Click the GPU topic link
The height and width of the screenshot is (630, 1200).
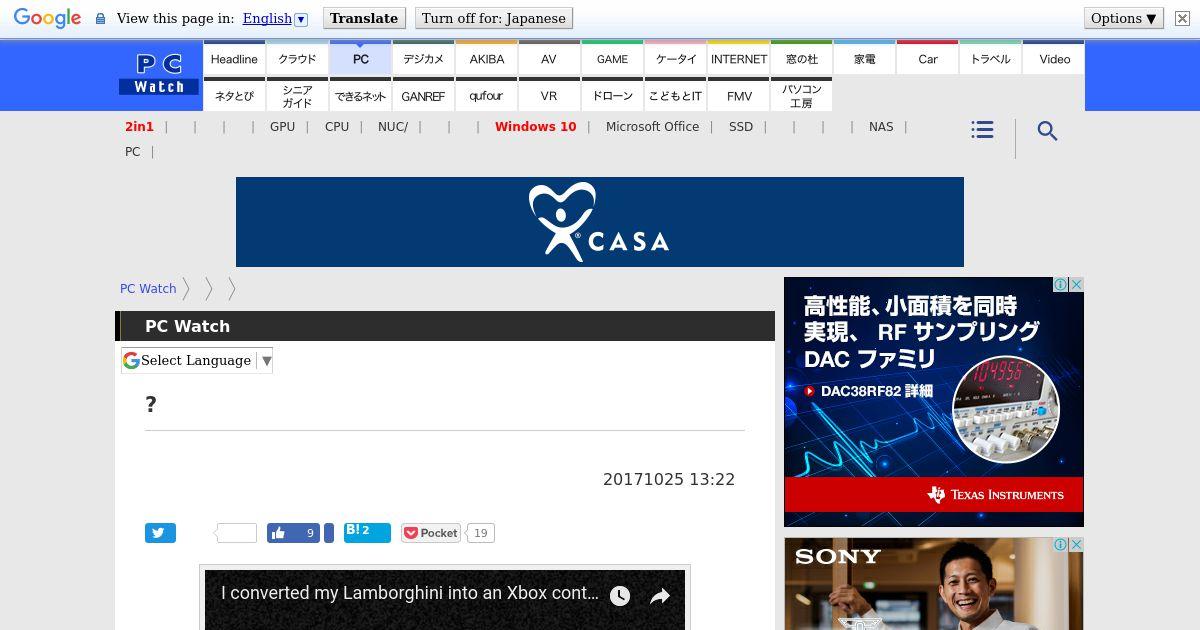(282, 127)
